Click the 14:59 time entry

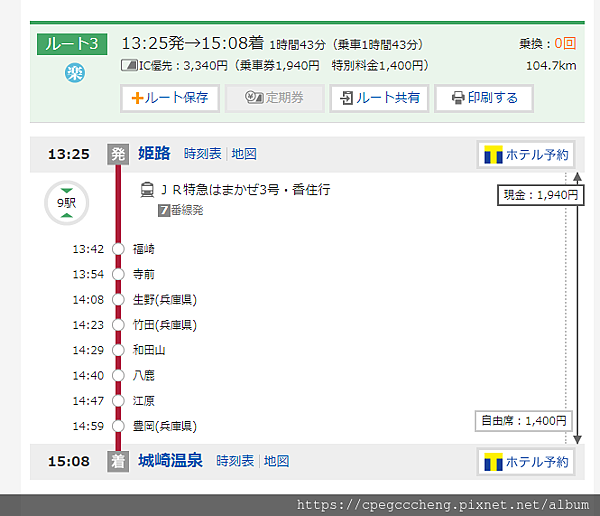click(88, 426)
